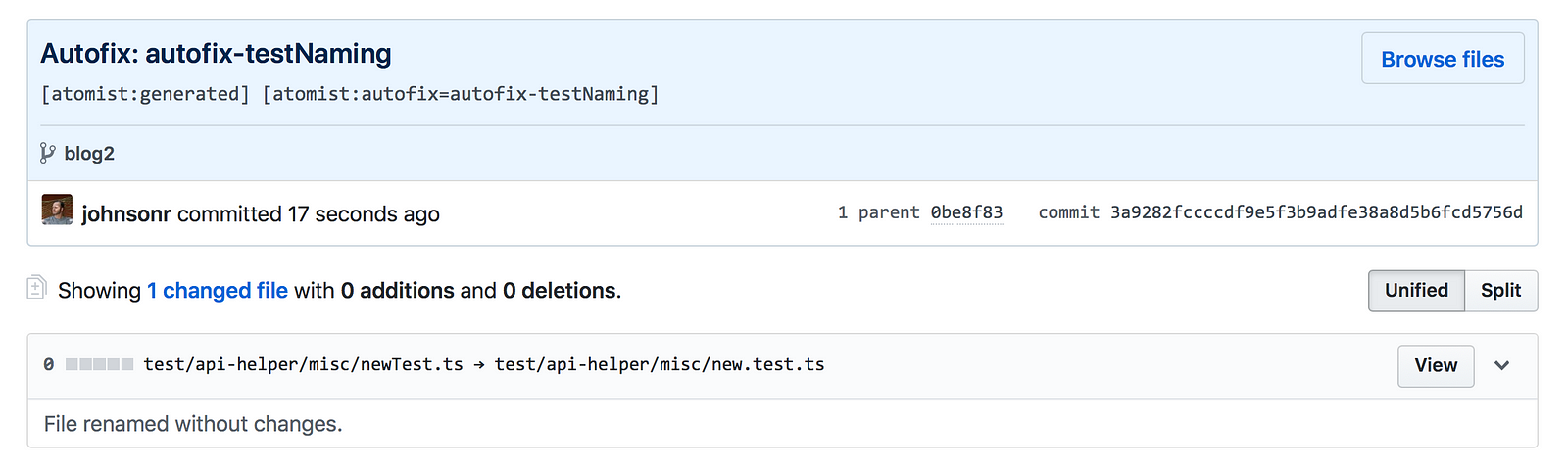This screenshot has width=1568, height=470.
Task: Click the 17 seconds ago timestamp
Action: (x=364, y=213)
